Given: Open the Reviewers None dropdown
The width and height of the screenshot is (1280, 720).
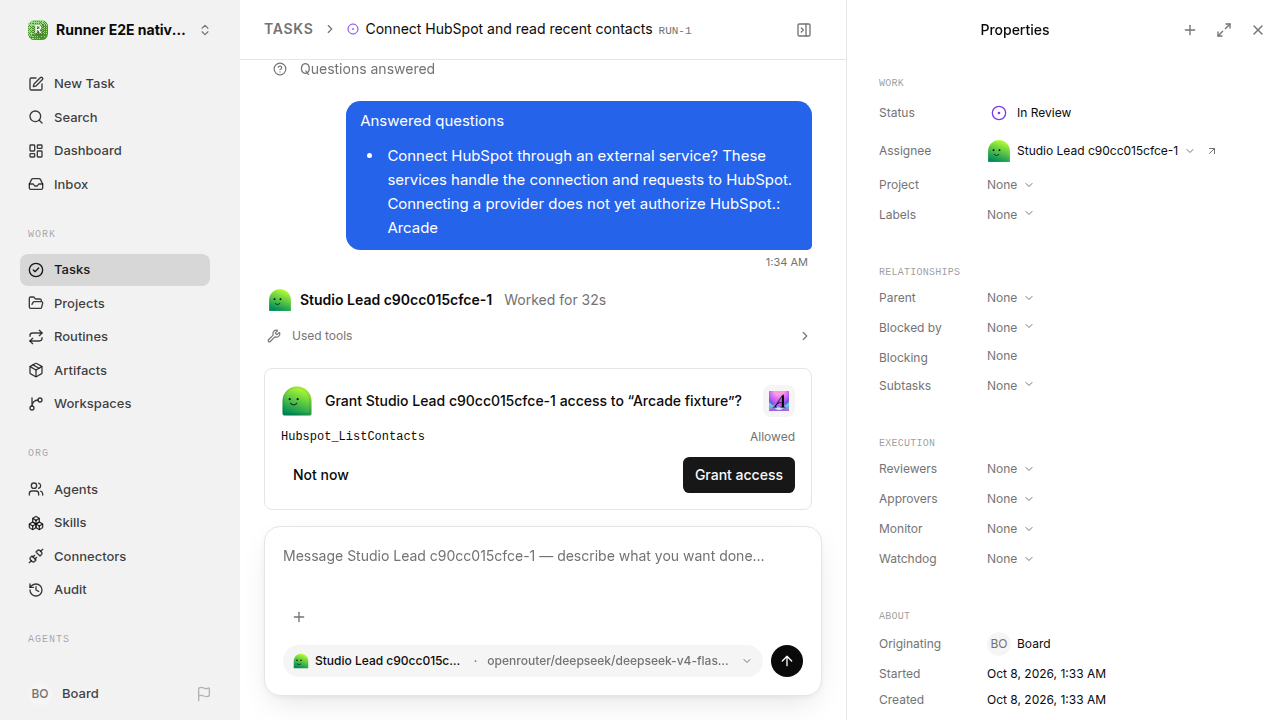Looking at the screenshot, I should pos(1010,469).
